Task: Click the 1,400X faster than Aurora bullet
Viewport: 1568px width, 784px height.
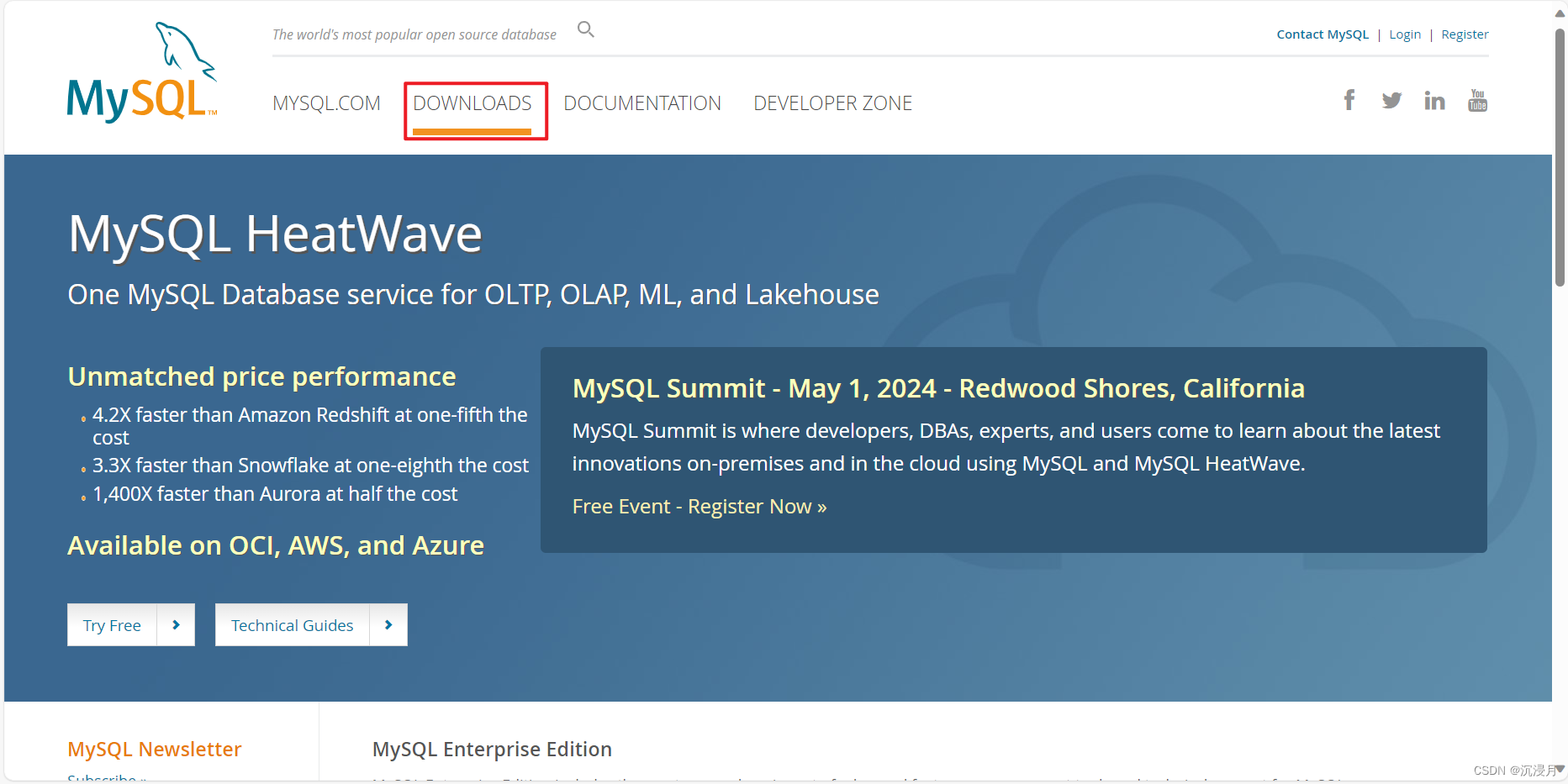Action: coord(275,494)
